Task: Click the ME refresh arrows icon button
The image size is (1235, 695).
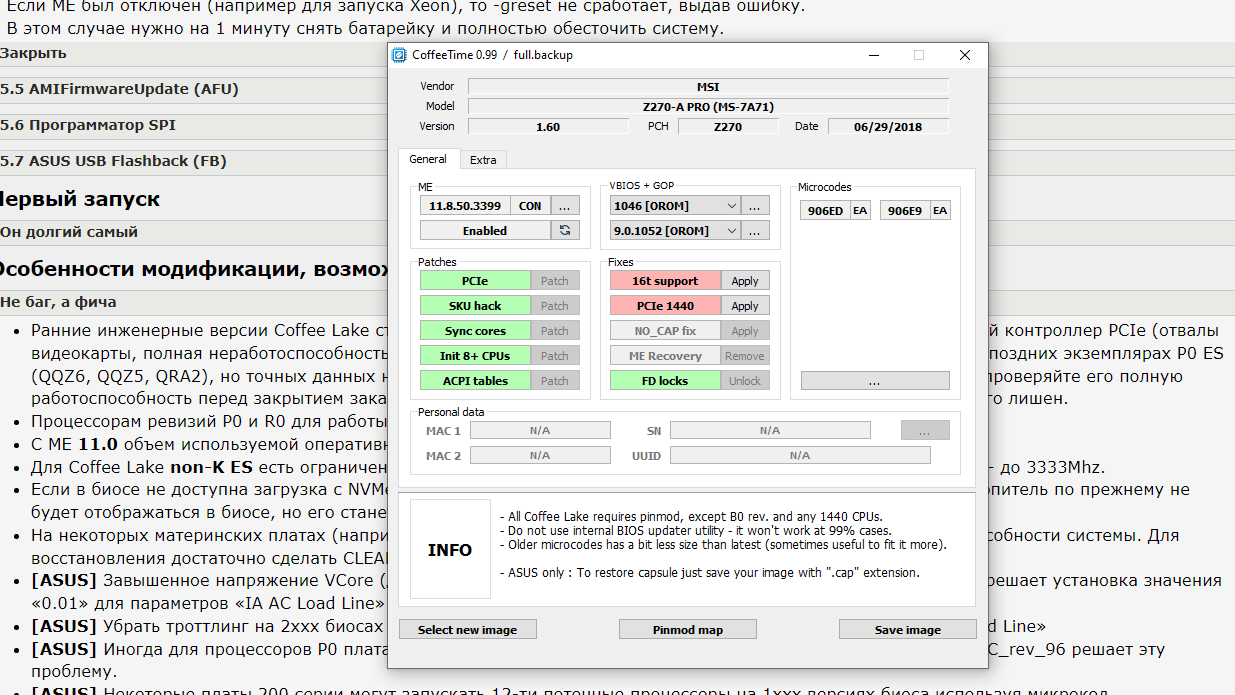Action: pos(565,230)
